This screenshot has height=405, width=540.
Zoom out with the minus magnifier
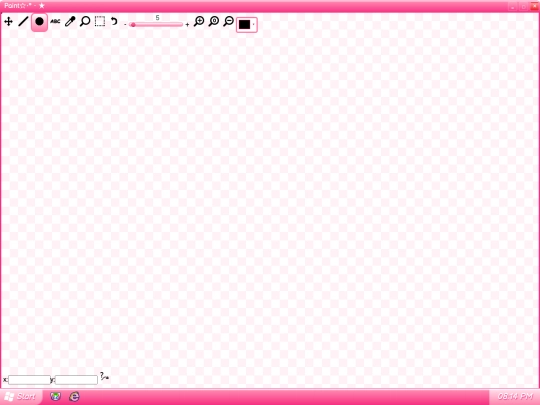point(229,21)
